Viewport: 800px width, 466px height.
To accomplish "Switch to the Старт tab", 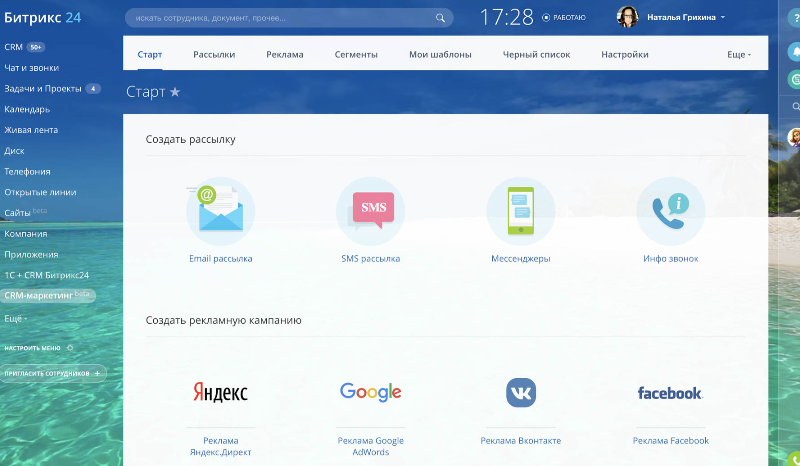I will 149,55.
